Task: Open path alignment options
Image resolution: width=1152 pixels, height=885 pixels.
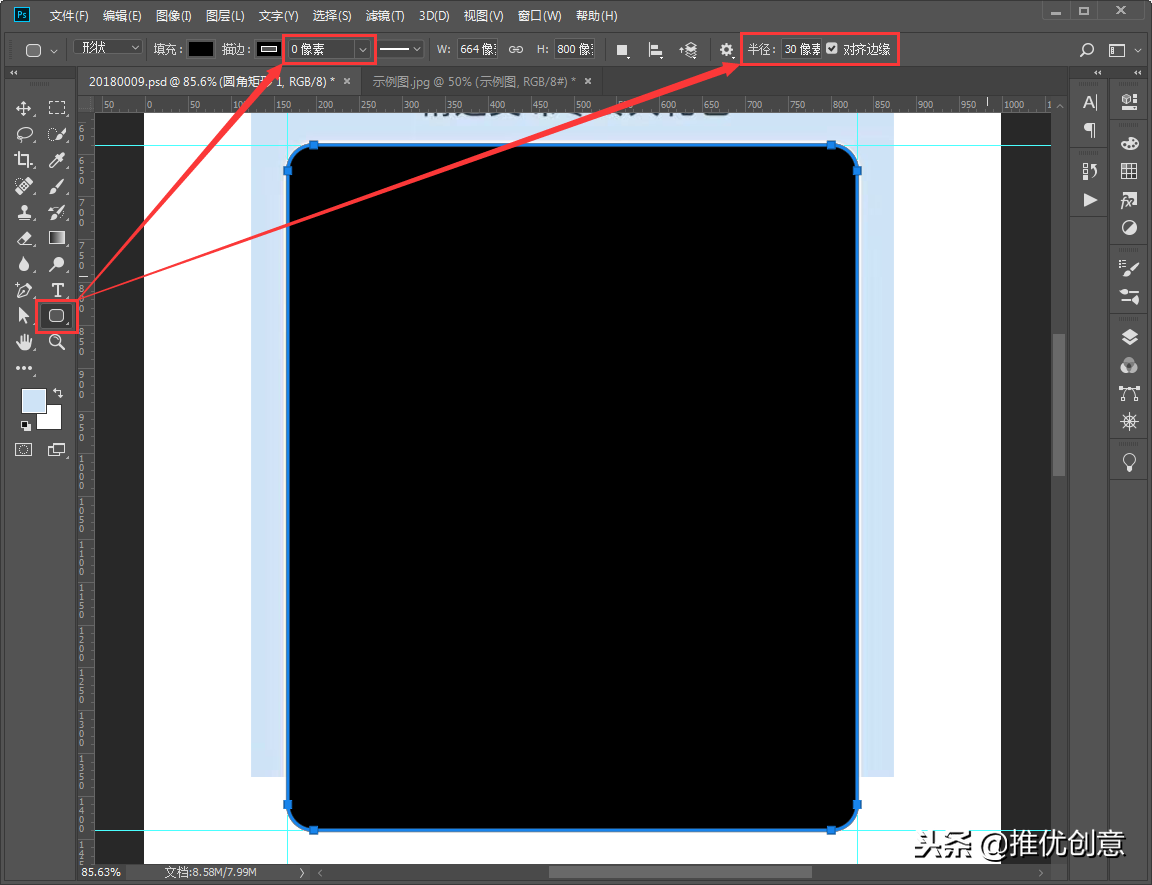Action: pyautogui.click(x=655, y=50)
